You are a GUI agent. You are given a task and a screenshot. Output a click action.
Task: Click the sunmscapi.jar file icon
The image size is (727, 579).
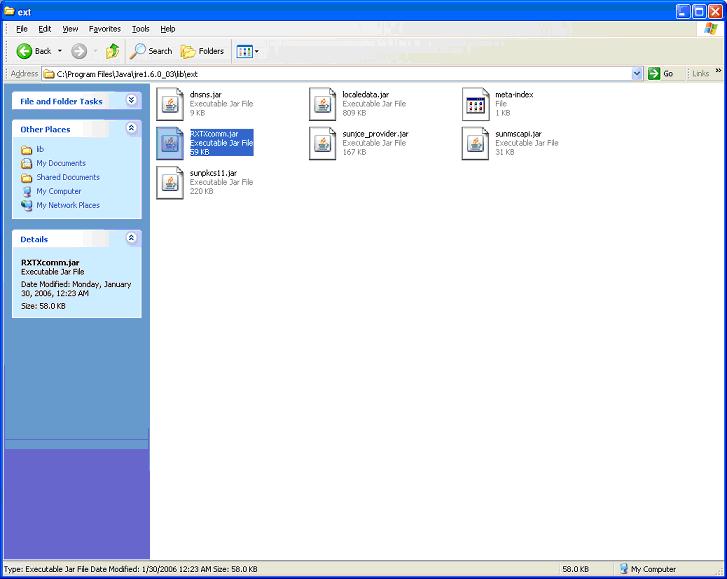pos(475,143)
